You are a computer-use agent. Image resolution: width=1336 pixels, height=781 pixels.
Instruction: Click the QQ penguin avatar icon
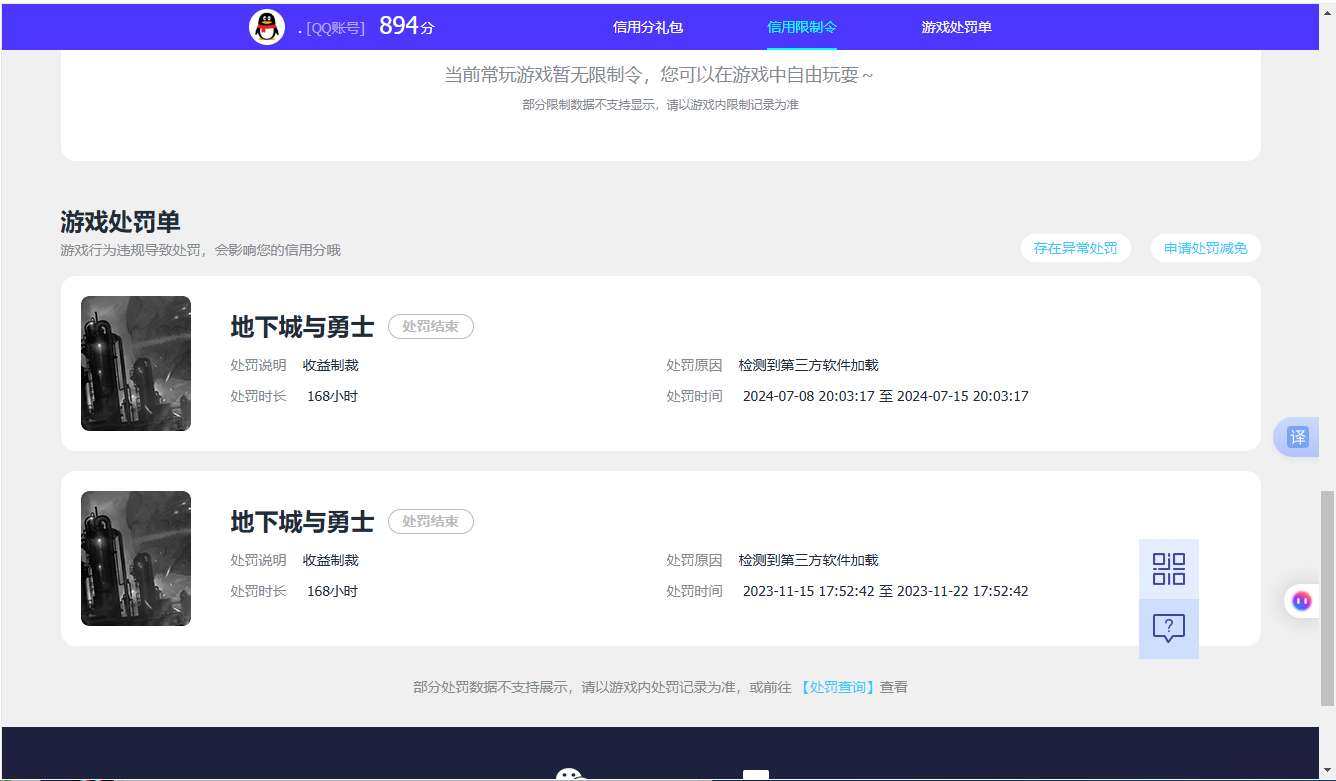coord(267,27)
